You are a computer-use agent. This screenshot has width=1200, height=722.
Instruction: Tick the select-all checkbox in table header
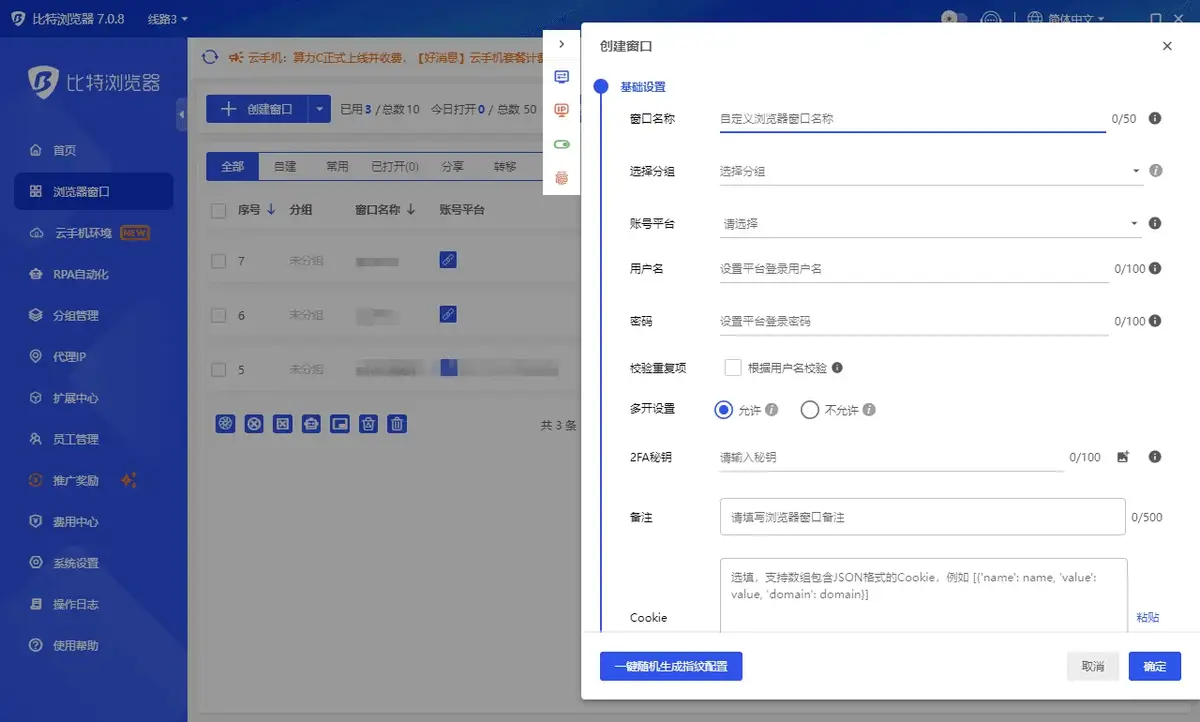[x=219, y=210]
